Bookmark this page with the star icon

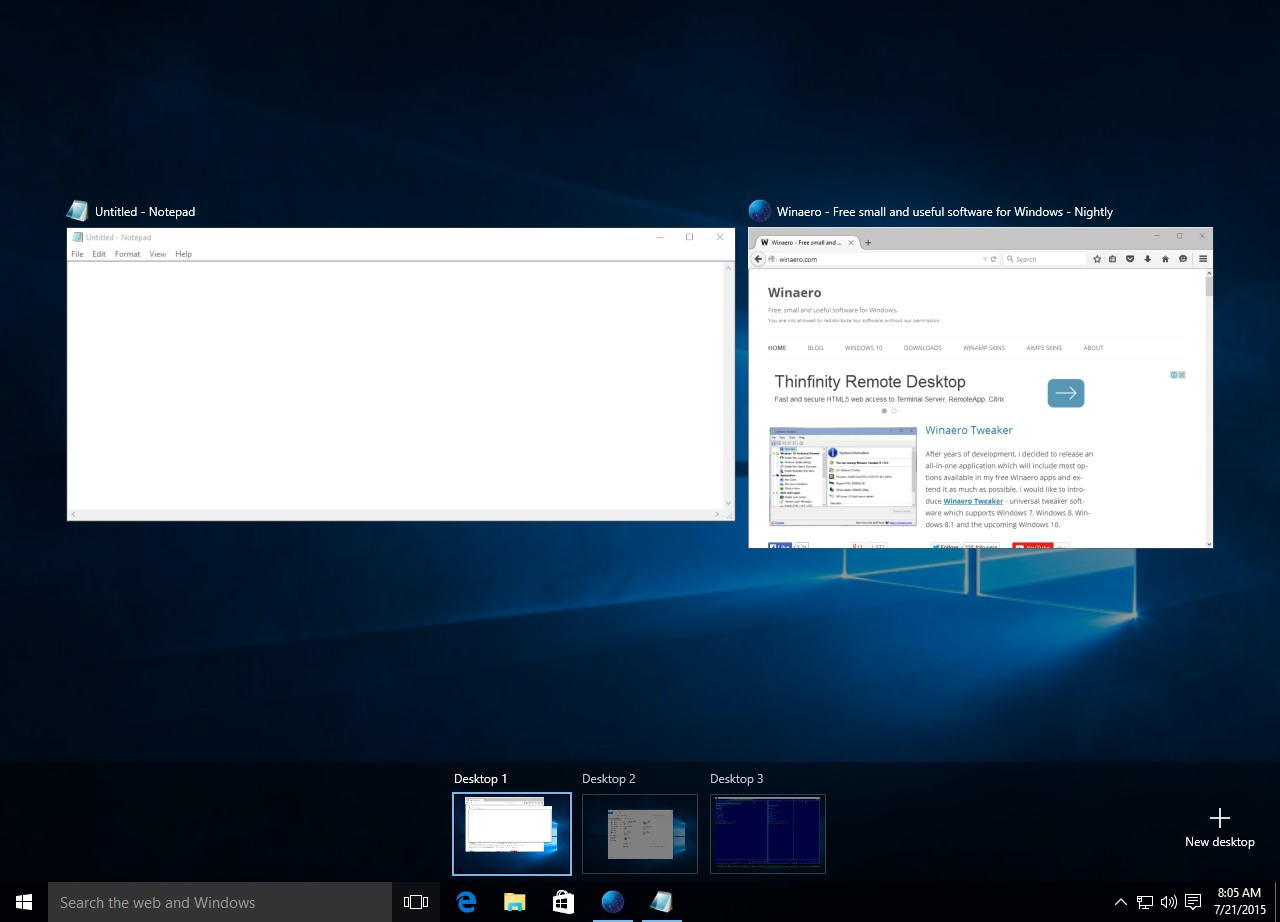(1097, 258)
